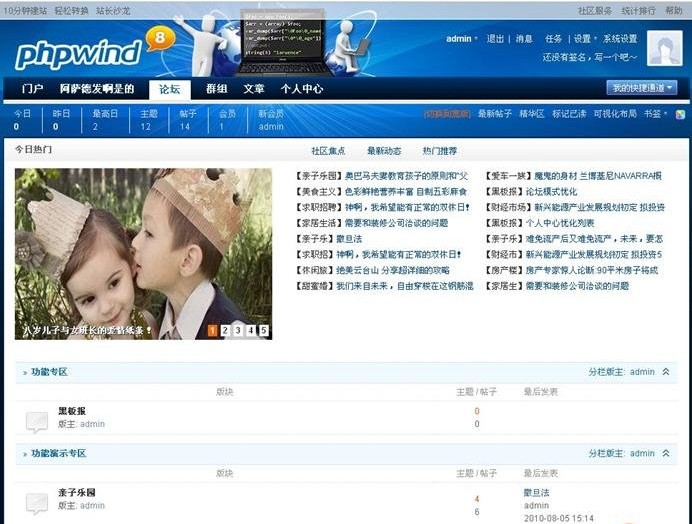Open post 需要和装修公司洽谈的问题 under 家居生活

tap(396, 223)
